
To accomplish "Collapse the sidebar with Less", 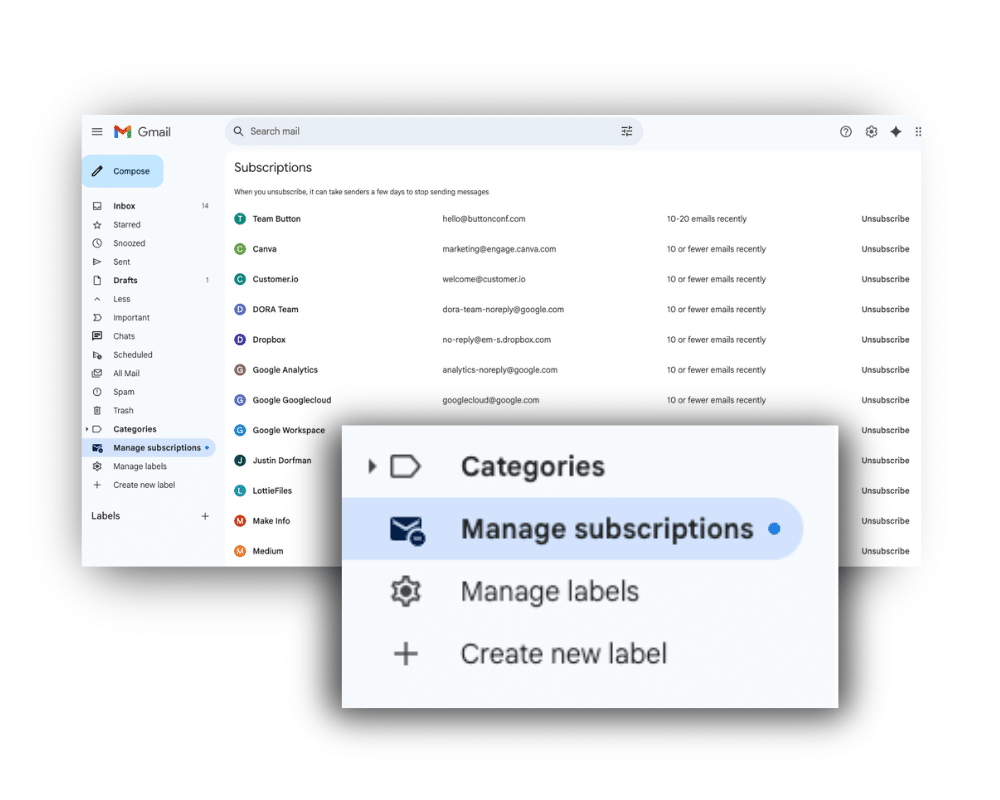I will coord(121,299).
